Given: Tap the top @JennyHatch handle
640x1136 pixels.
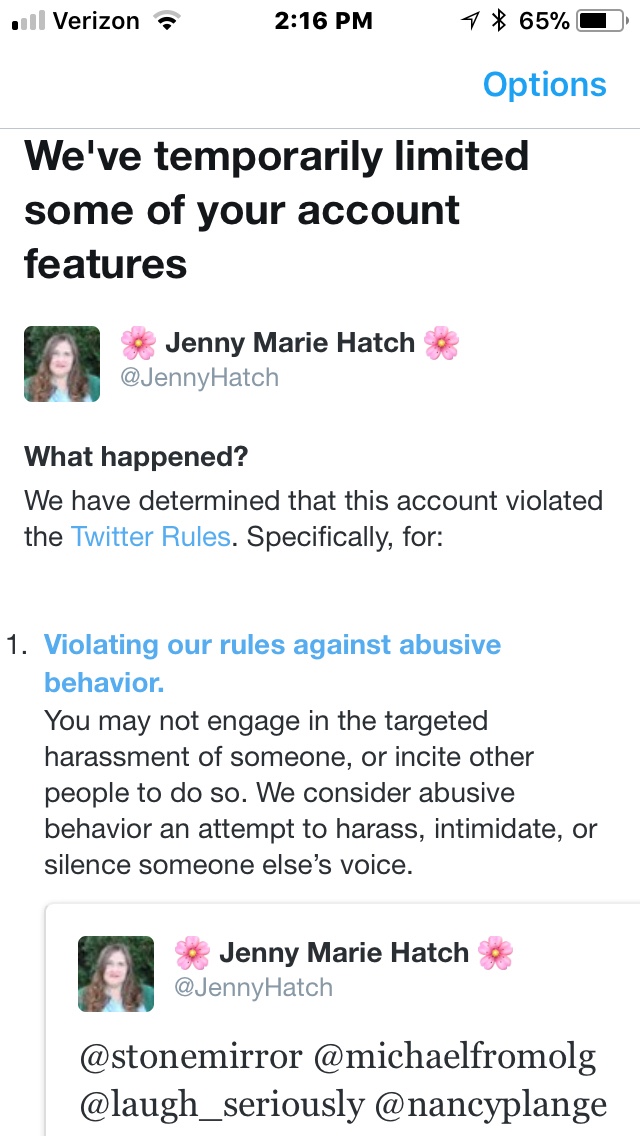Looking at the screenshot, I should point(198,377).
